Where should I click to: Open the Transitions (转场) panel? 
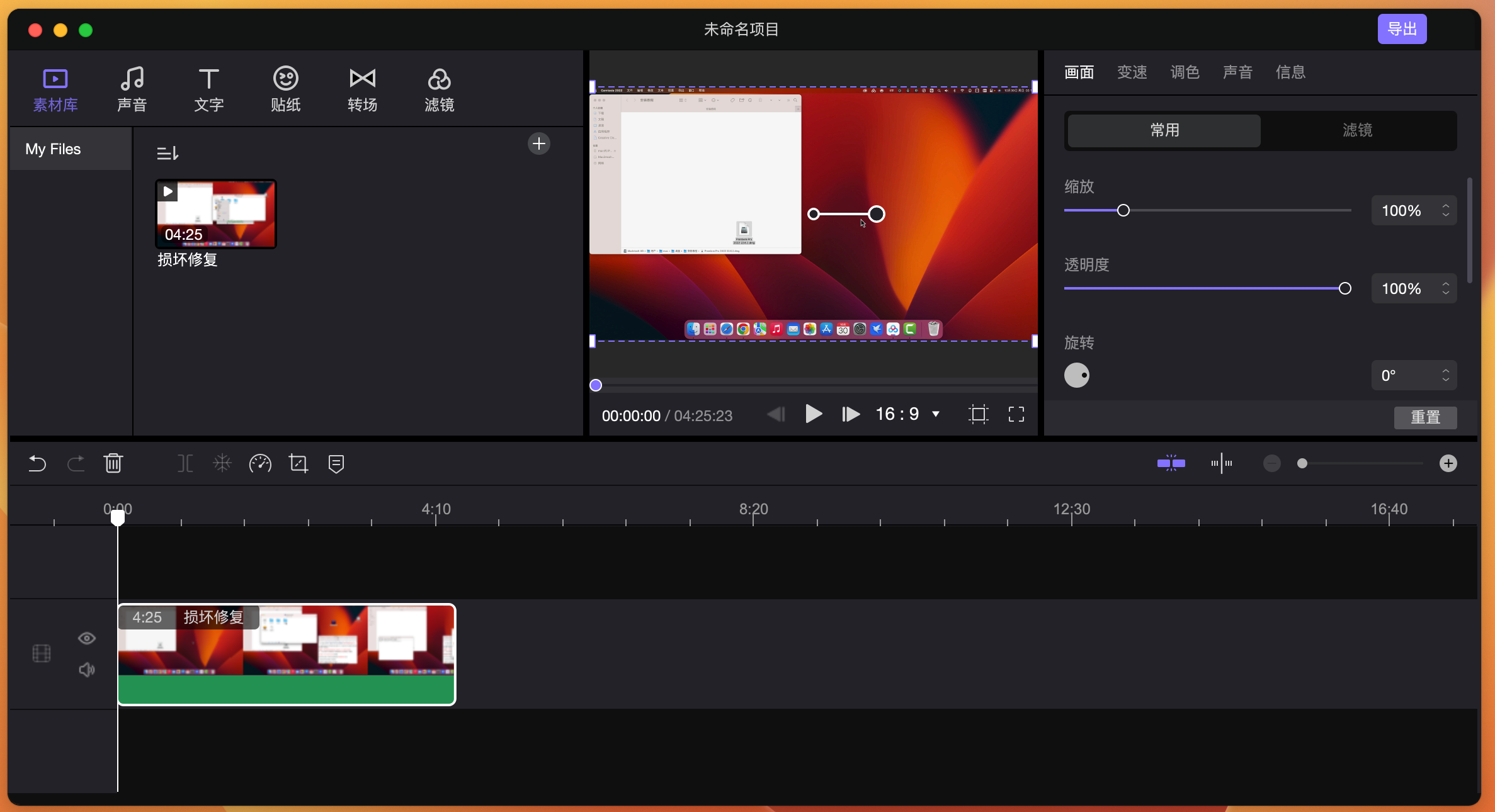362,89
